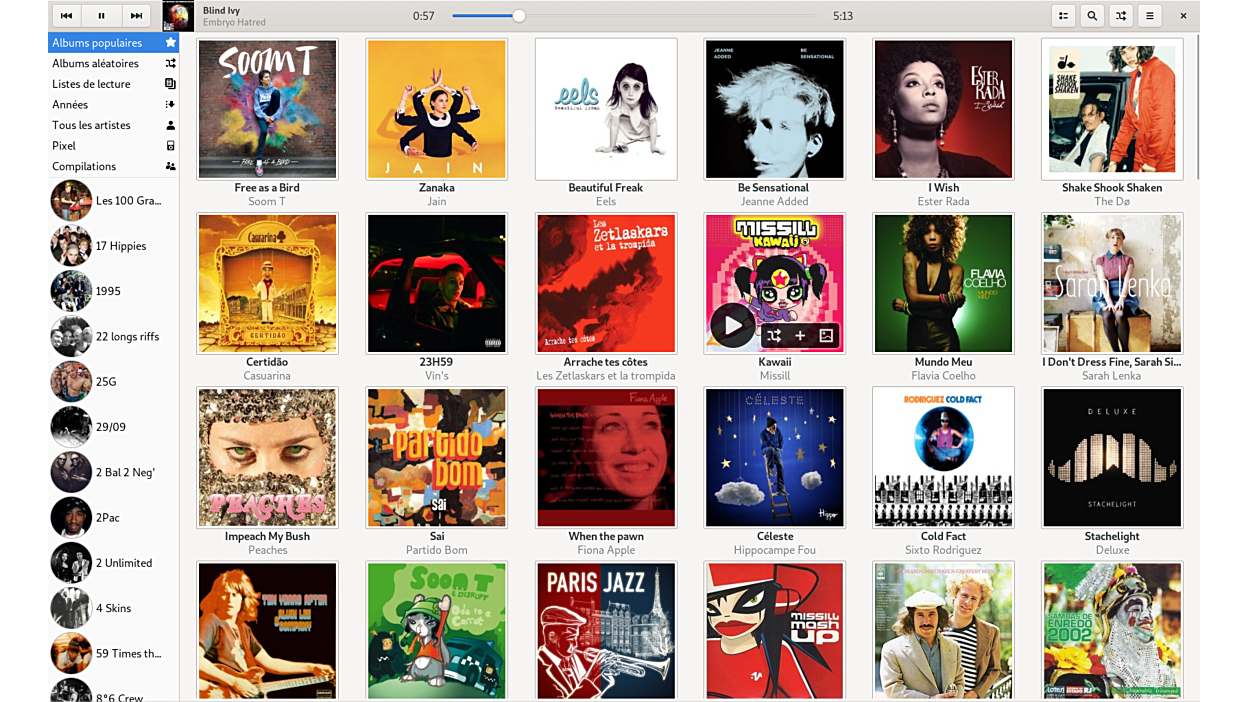Select the artist 2Pac in sidebar

(107, 518)
